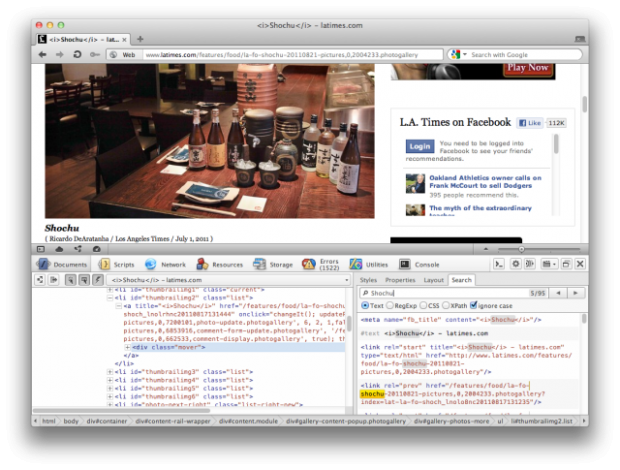Click the Play Now ad button
This screenshot has height=470, width=620.
click(527, 68)
